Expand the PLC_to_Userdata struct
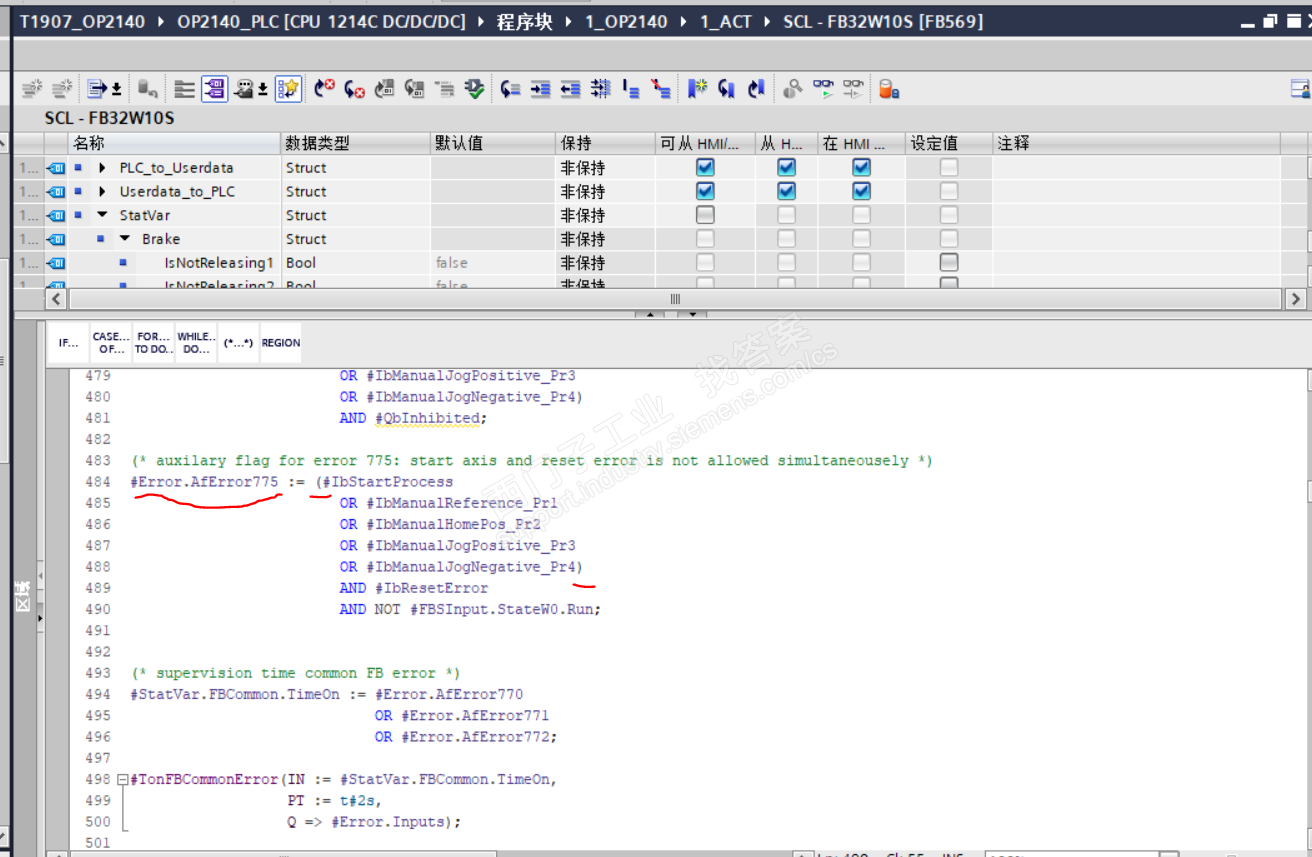The width and height of the screenshot is (1312, 857). pyautogui.click(x=102, y=168)
